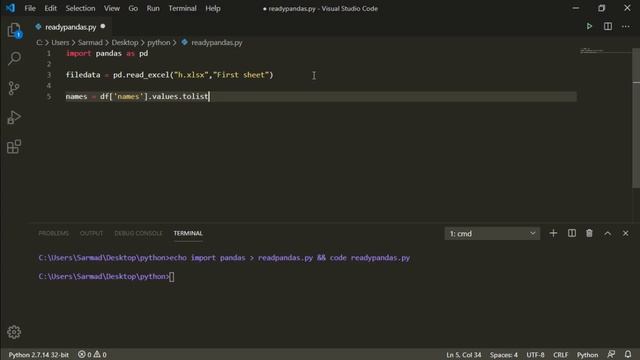This screenshot has height=360, width=640.
Task: Show errors and warnings count in status bar
Action: click(x=92, y=354)
